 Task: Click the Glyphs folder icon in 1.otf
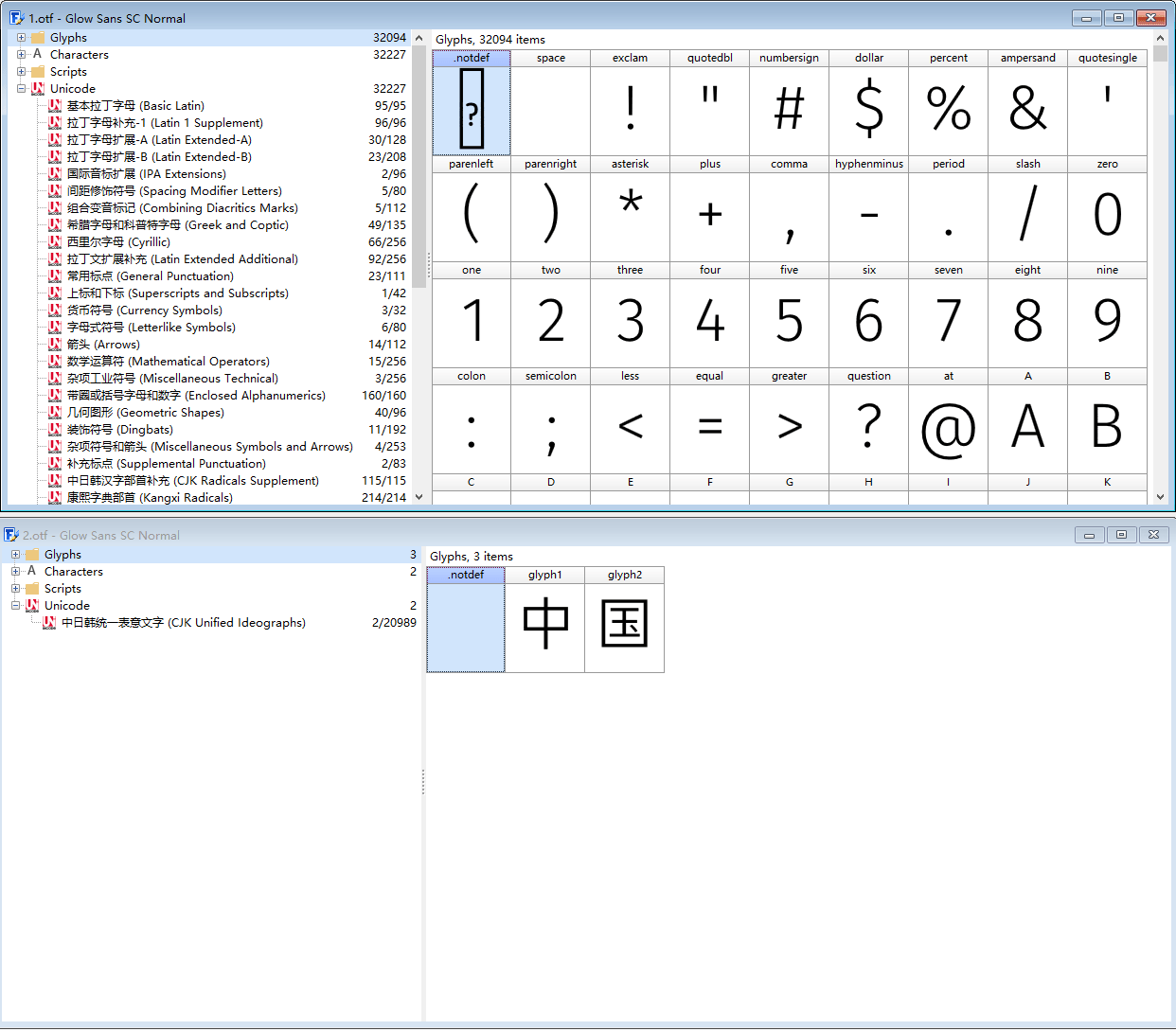pyautogui.click(x=38, y=38)
